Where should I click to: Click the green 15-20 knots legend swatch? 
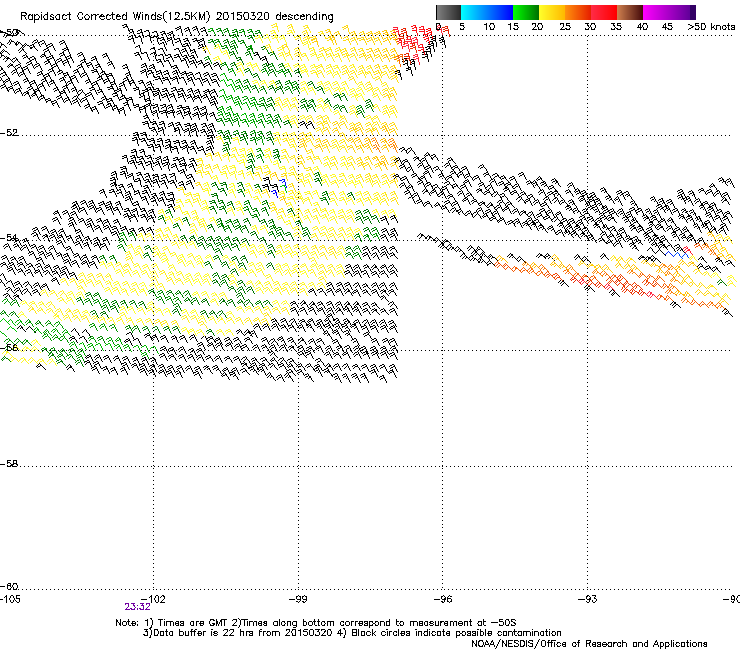(526, 12)
